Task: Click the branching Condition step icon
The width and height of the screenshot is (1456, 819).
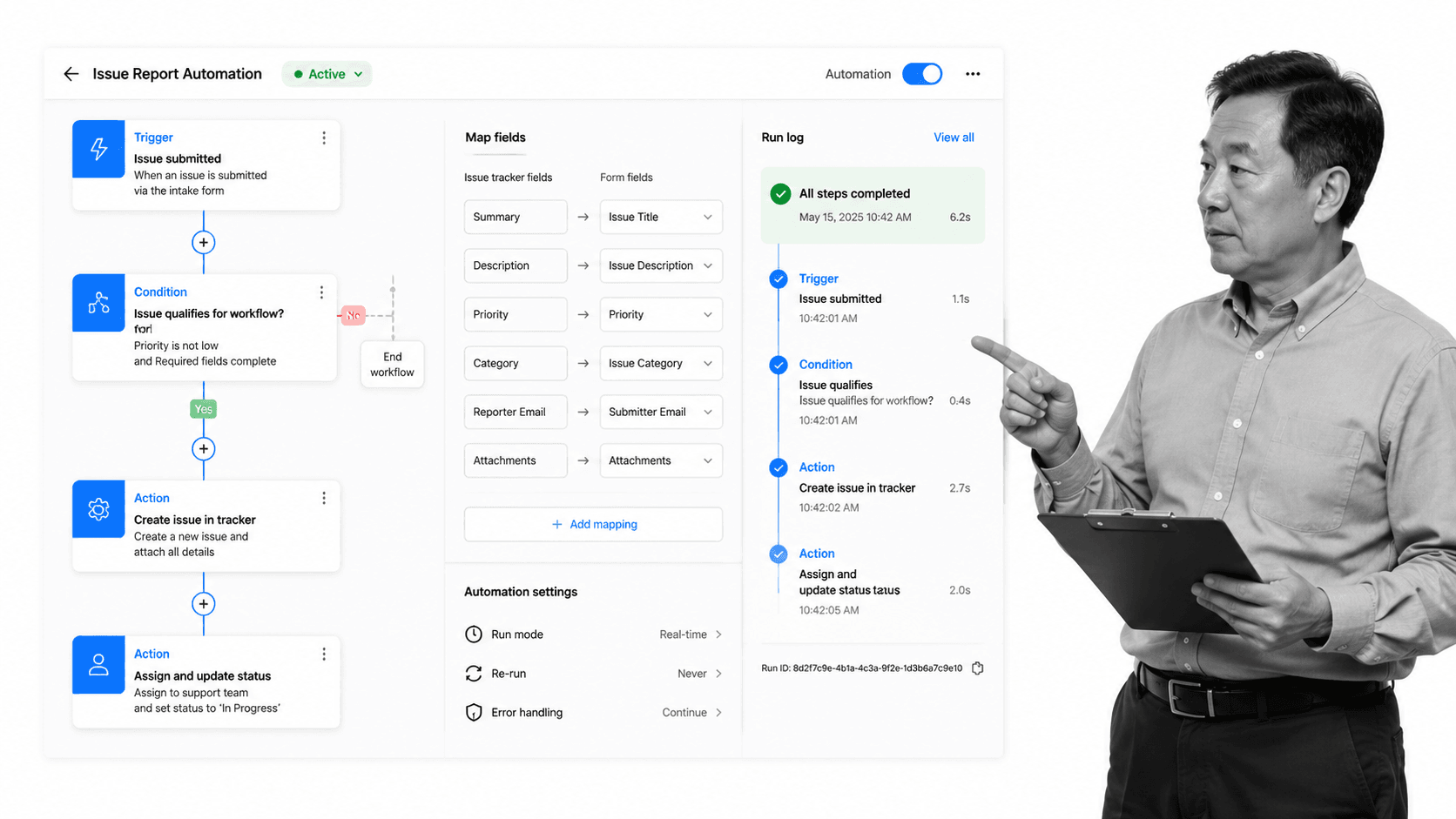Action: 98,303
